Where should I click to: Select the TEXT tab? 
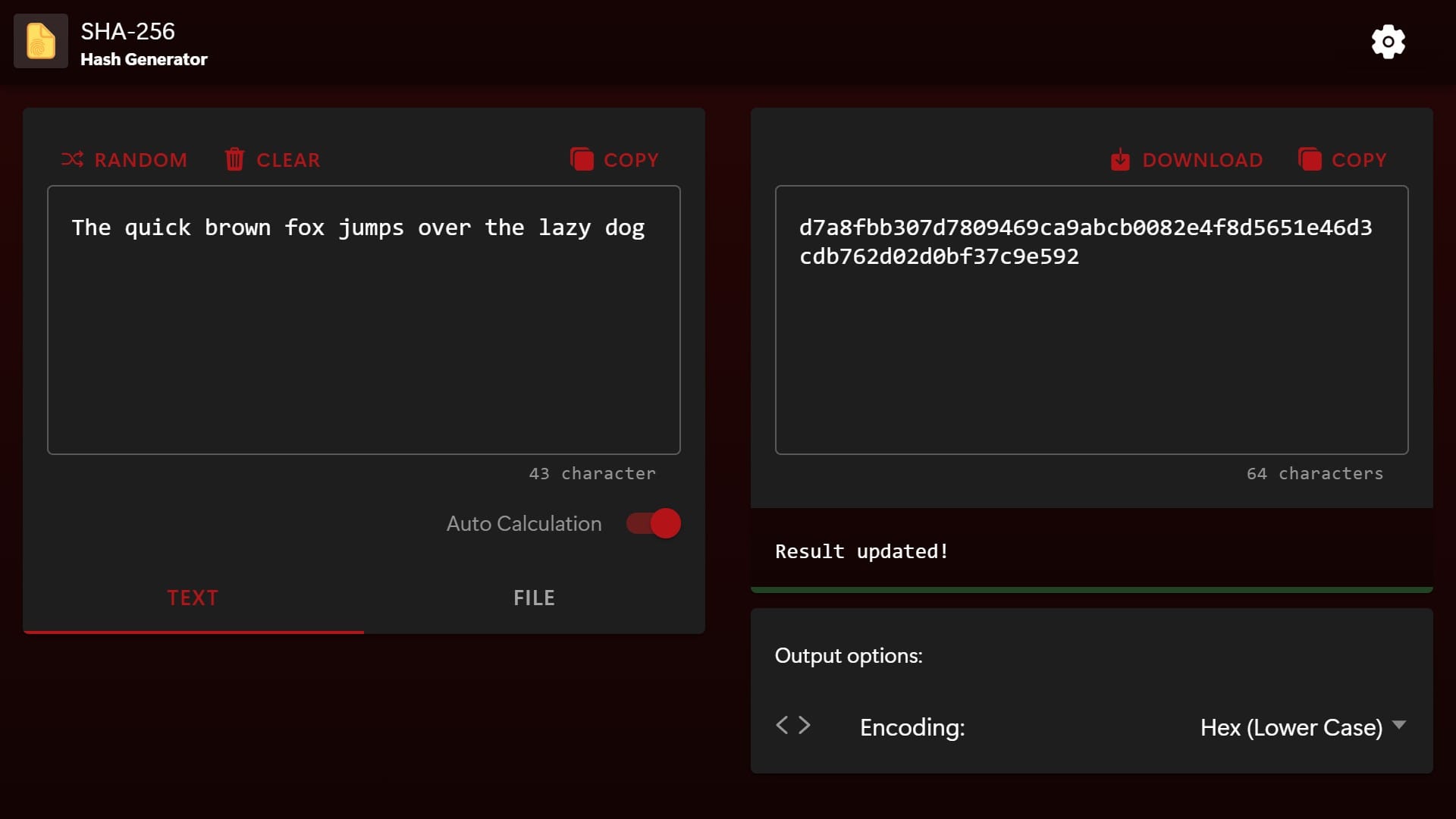click(x=193, y=598)
